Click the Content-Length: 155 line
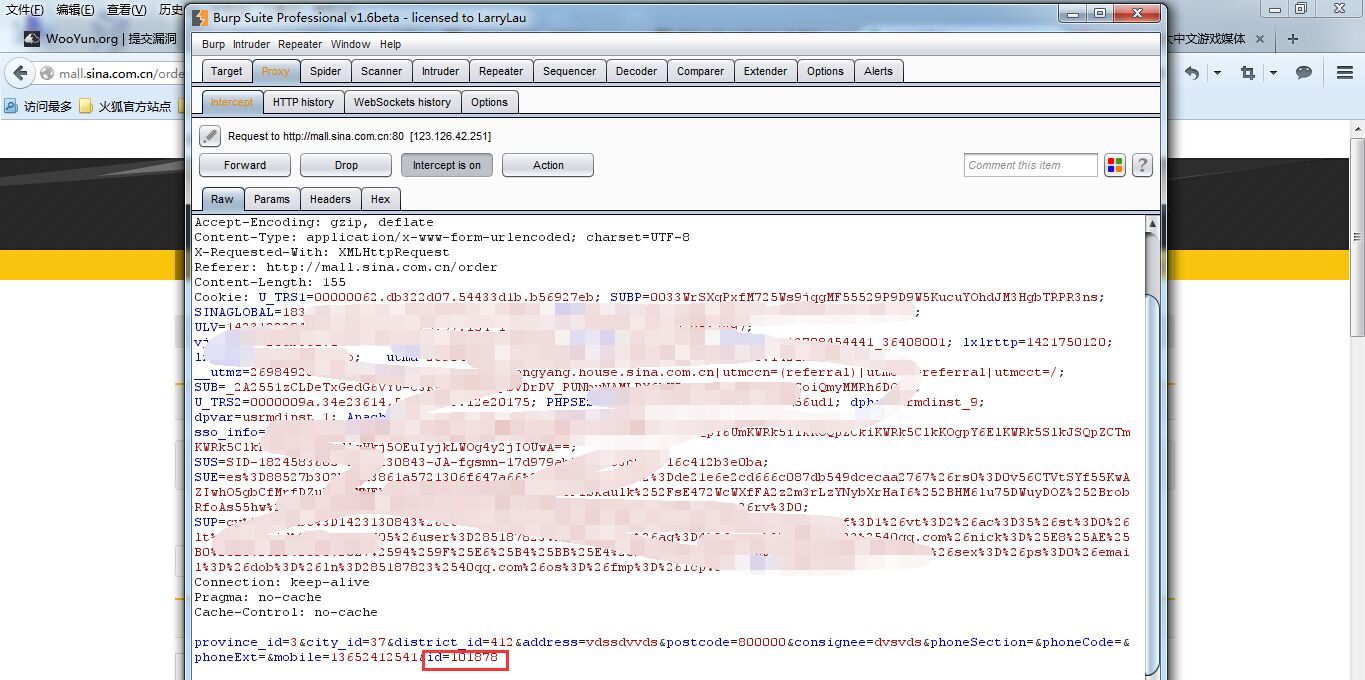1365x680 pixels. pos(269,282)
